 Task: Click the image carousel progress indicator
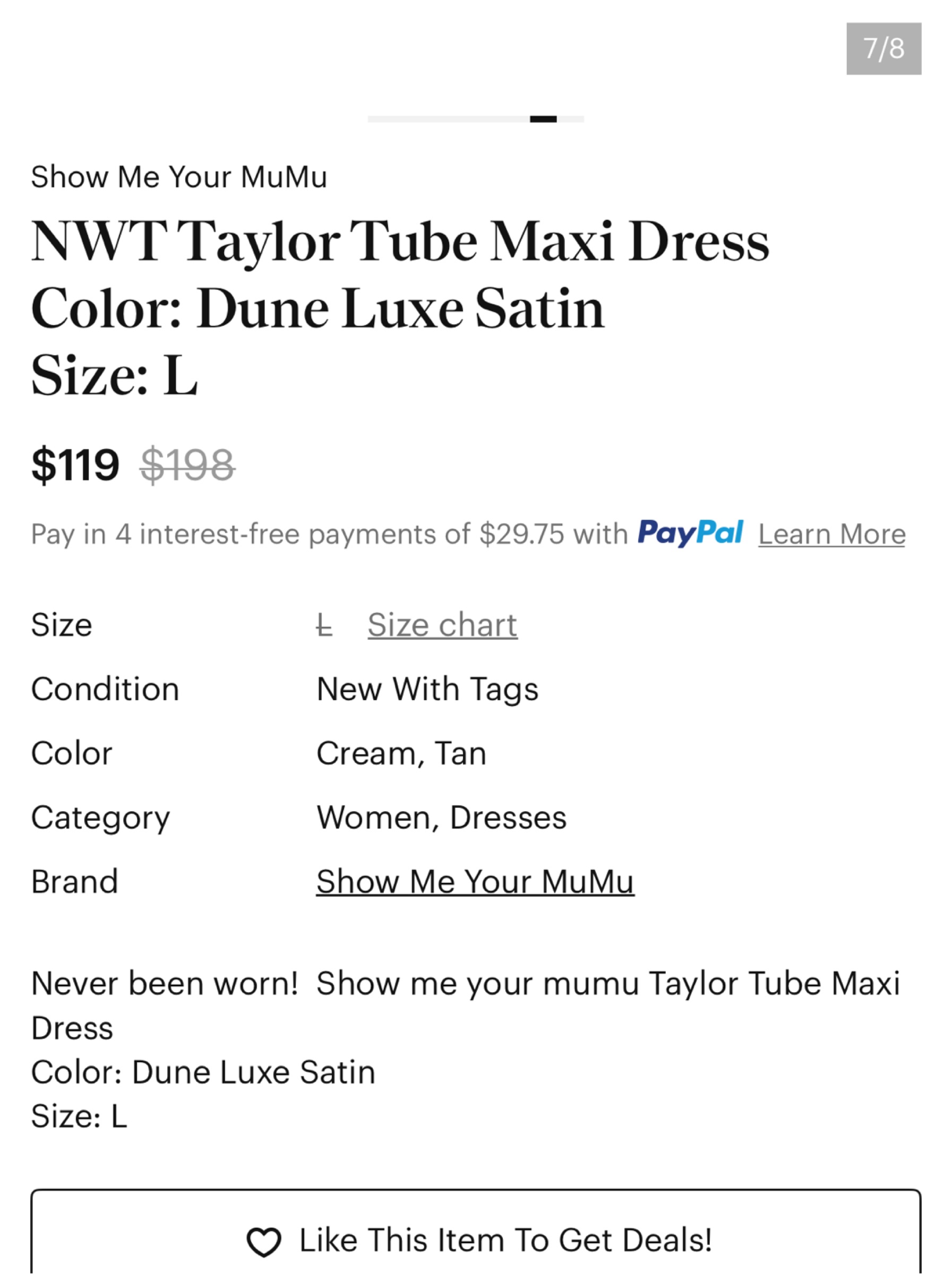click(476, 119)
